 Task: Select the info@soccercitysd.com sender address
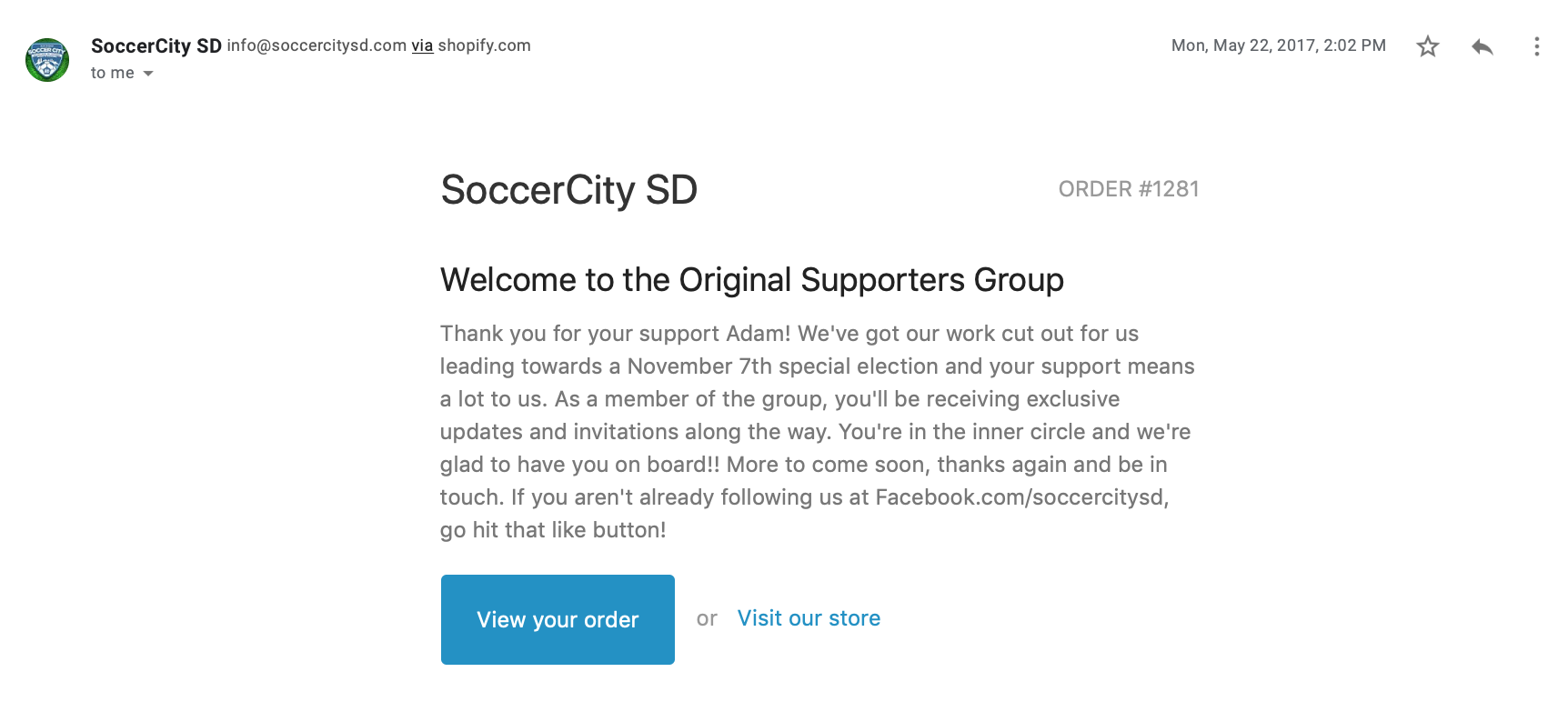317,45
